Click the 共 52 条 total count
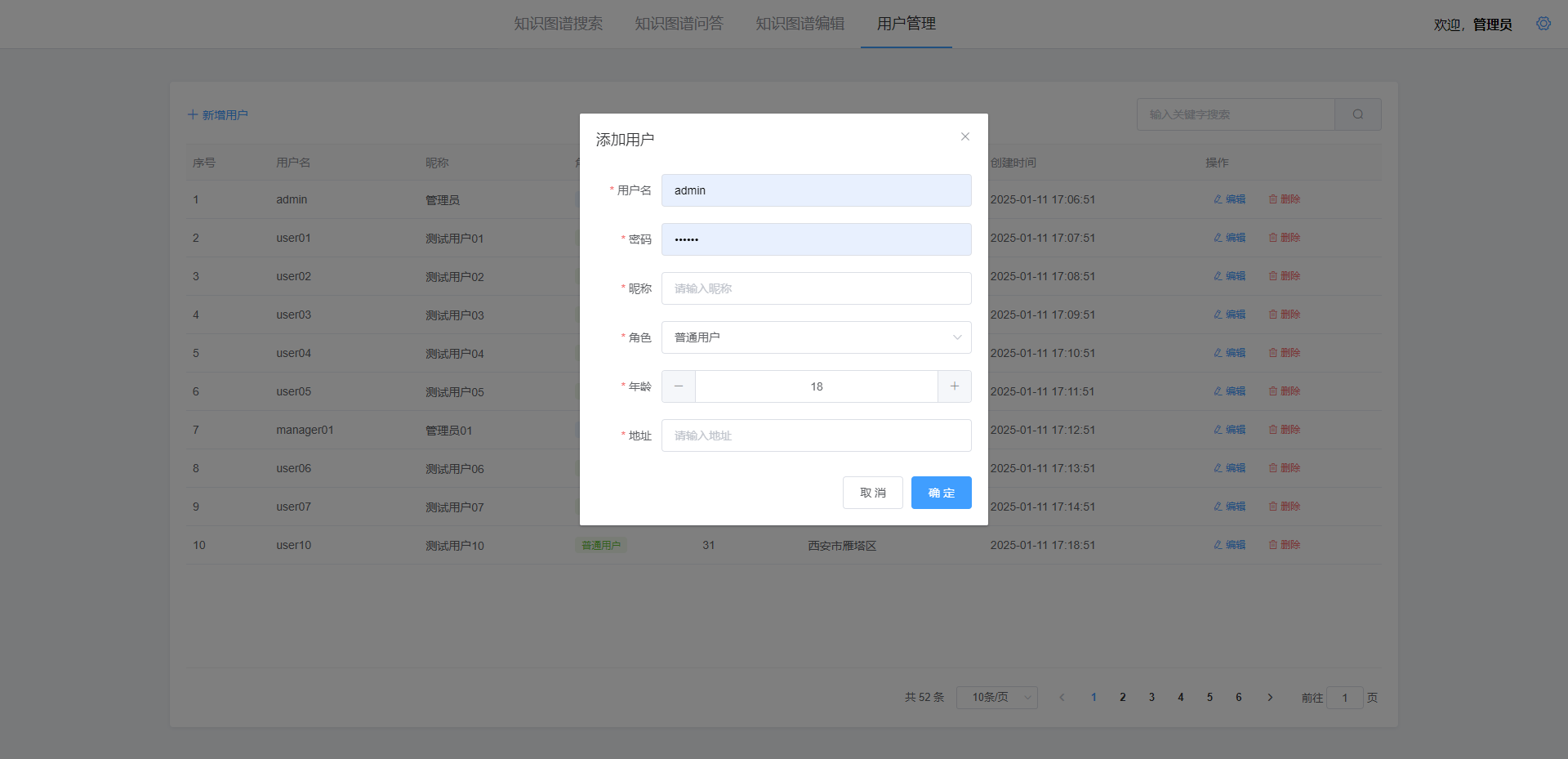 tap(924, 698)
